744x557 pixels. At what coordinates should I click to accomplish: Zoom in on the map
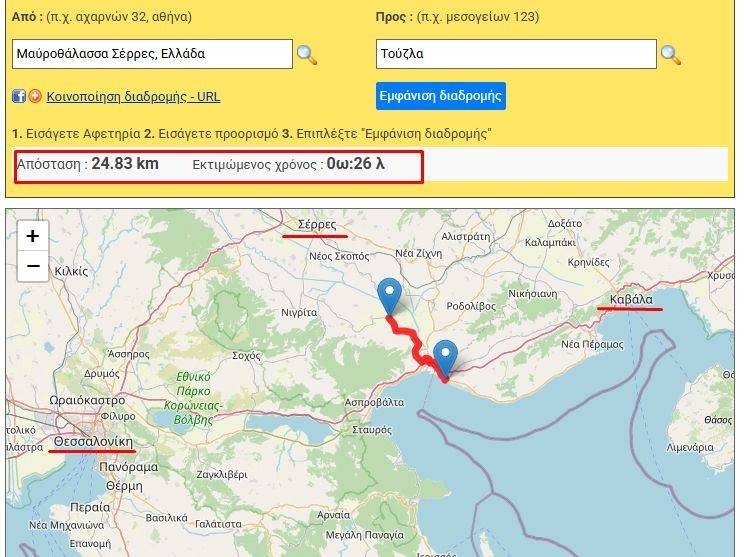(33, 236)
